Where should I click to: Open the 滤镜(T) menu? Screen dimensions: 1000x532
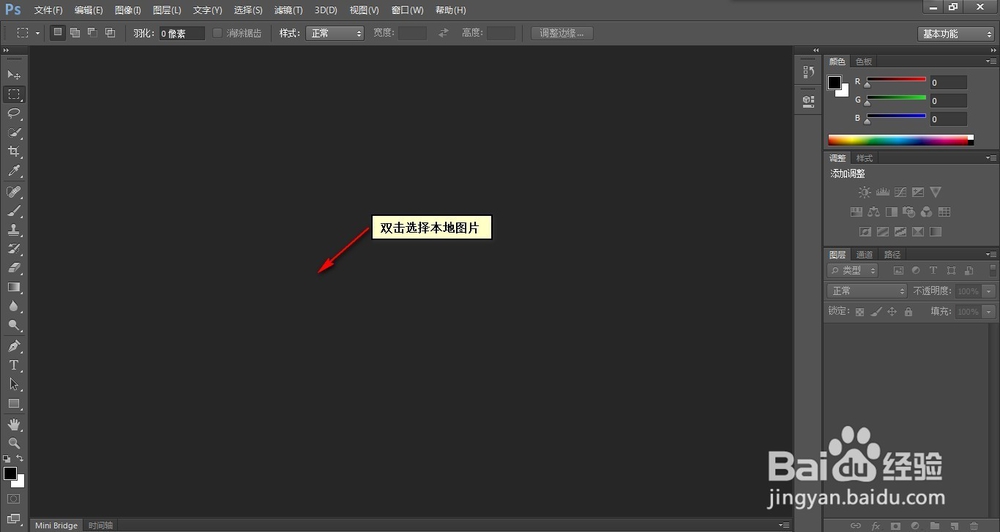pyautogui.click(x=288, y=10)
